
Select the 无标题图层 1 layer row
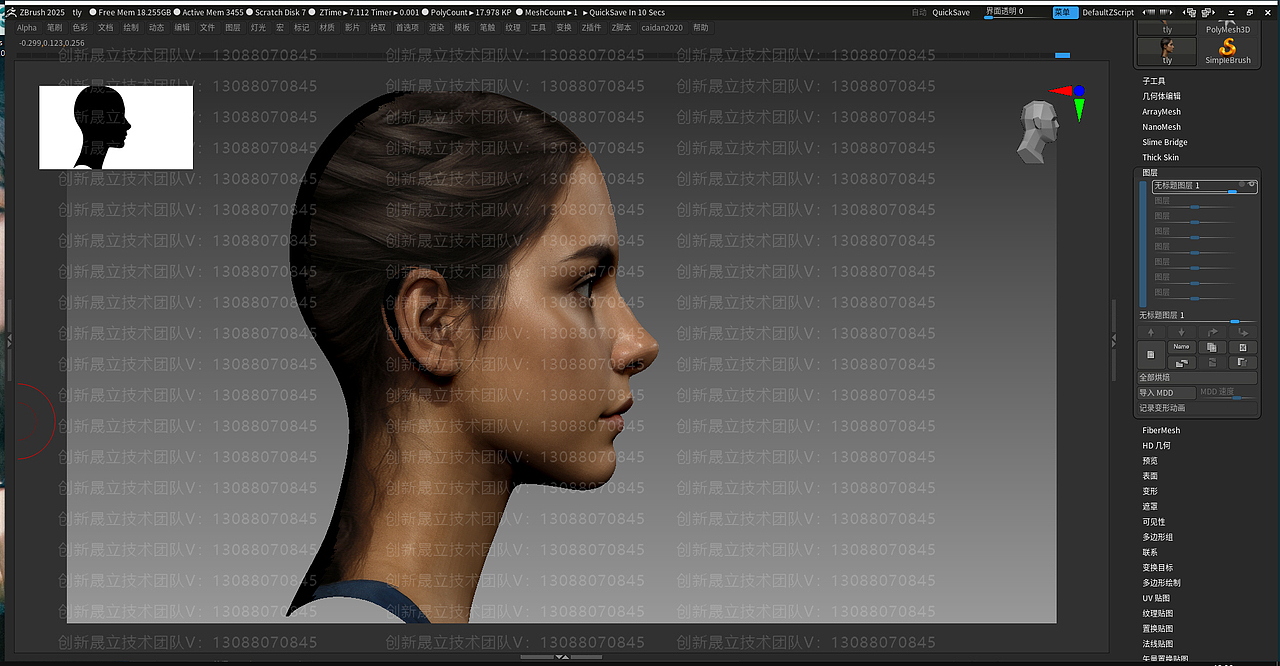pos(1204,186)
